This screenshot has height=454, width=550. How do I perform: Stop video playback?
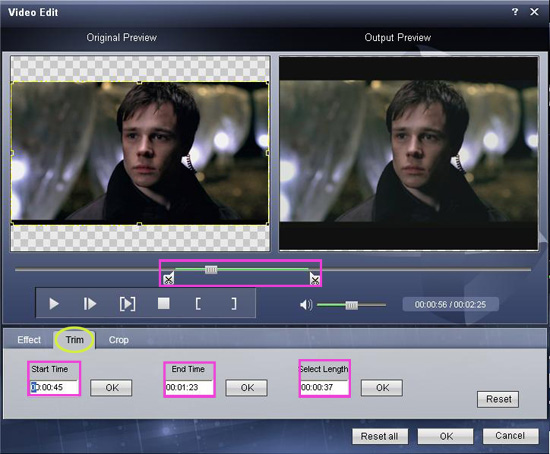point(163,303)
